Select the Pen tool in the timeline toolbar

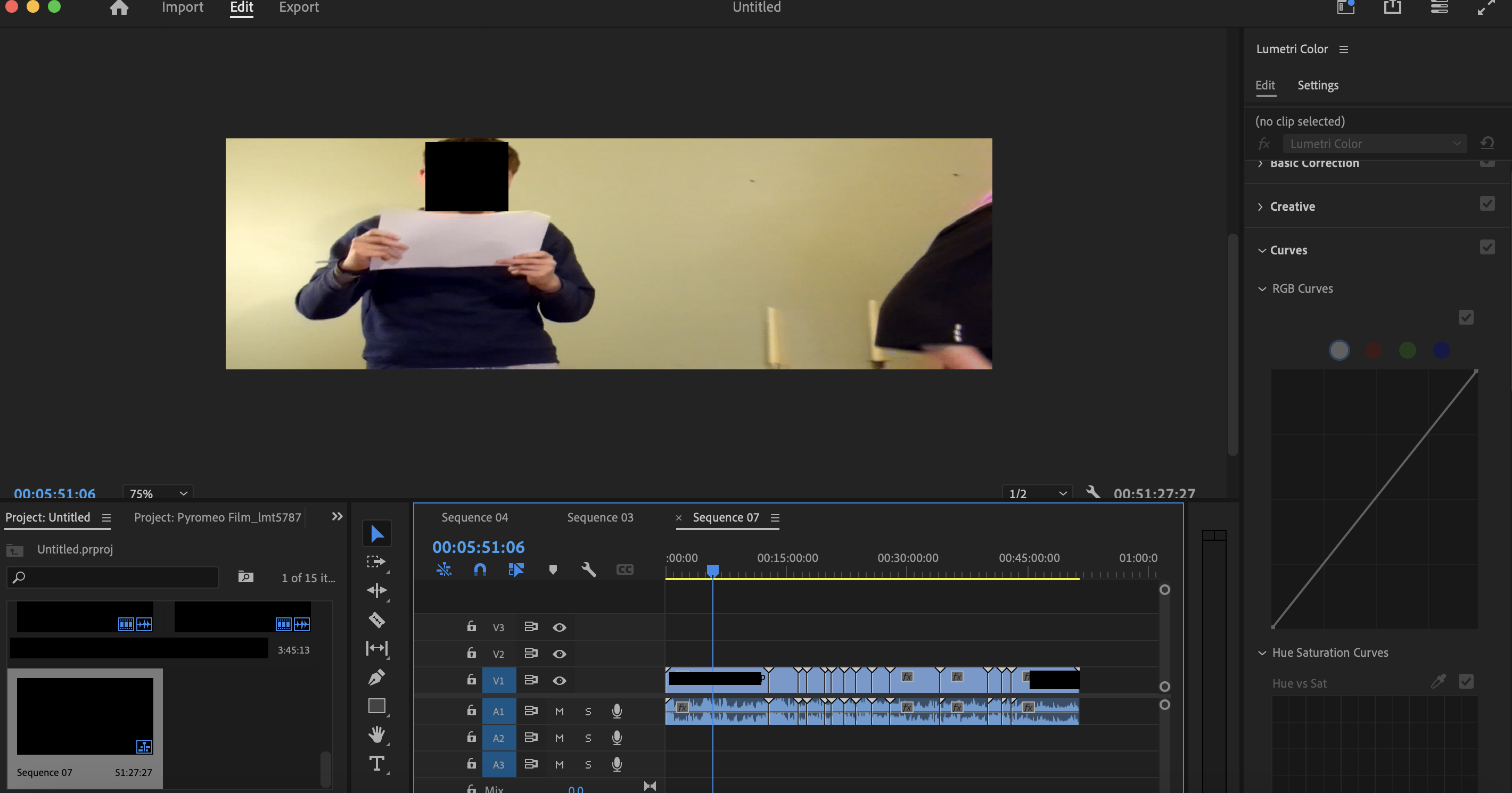(376, 677)
